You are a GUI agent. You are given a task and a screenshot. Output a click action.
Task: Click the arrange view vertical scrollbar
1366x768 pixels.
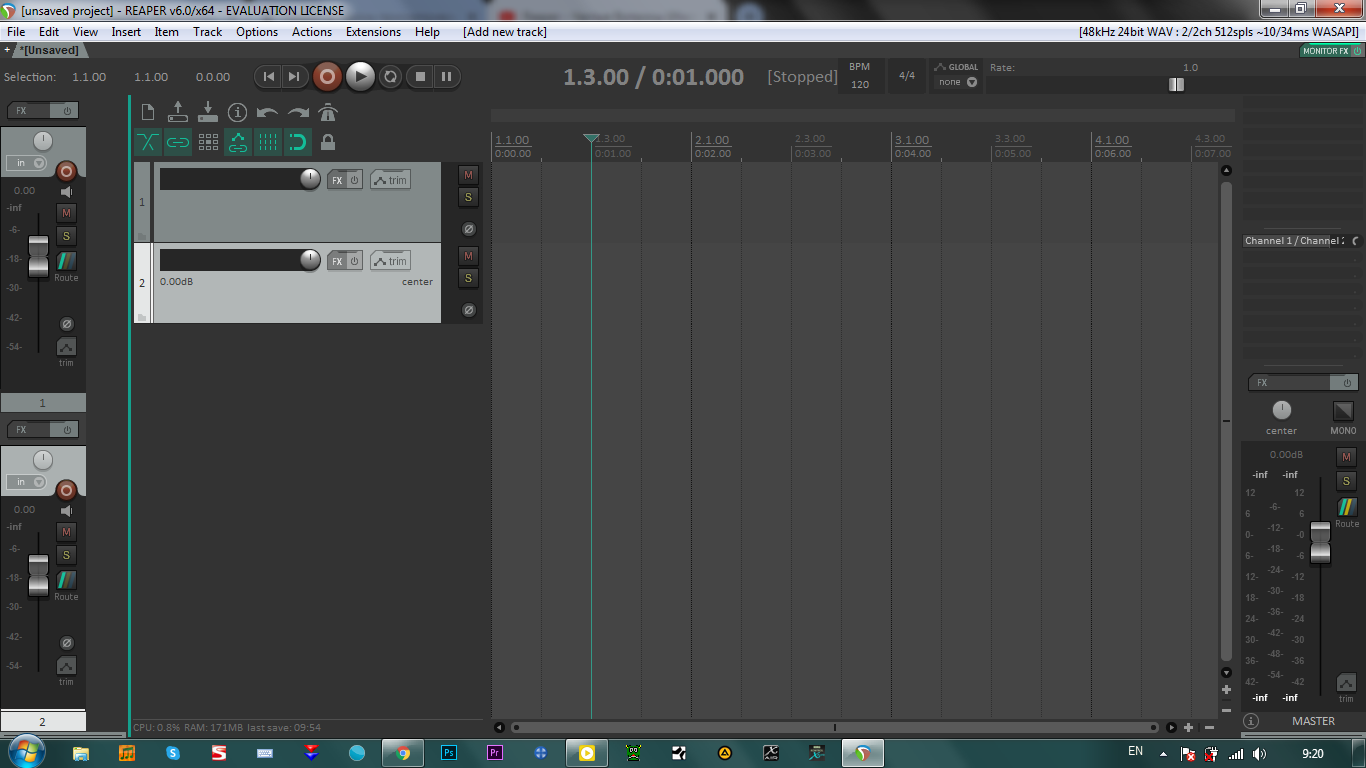click(x=1227, y=420)
